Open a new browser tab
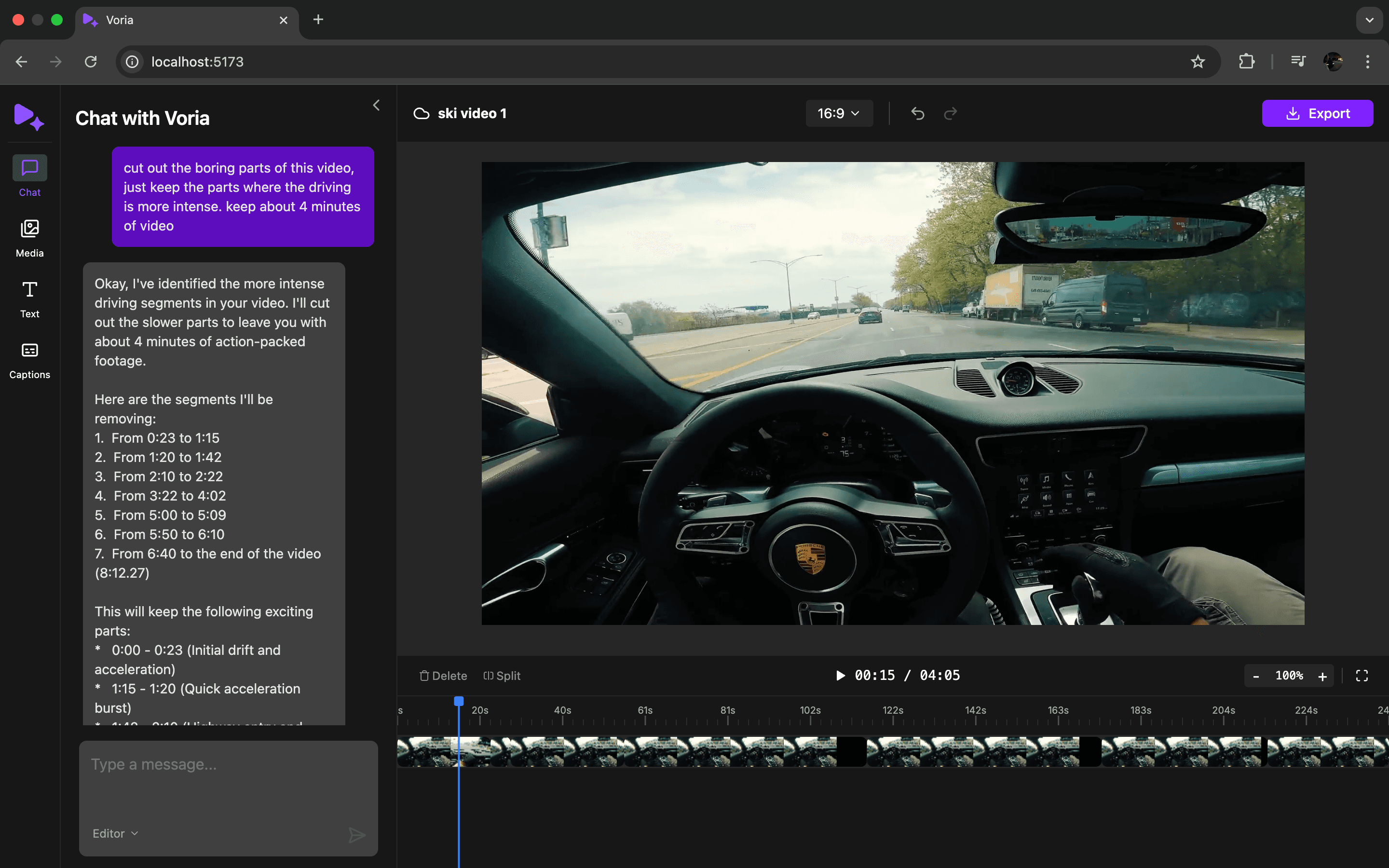This screenshot has height=868, width=1389. click(318, 19)
